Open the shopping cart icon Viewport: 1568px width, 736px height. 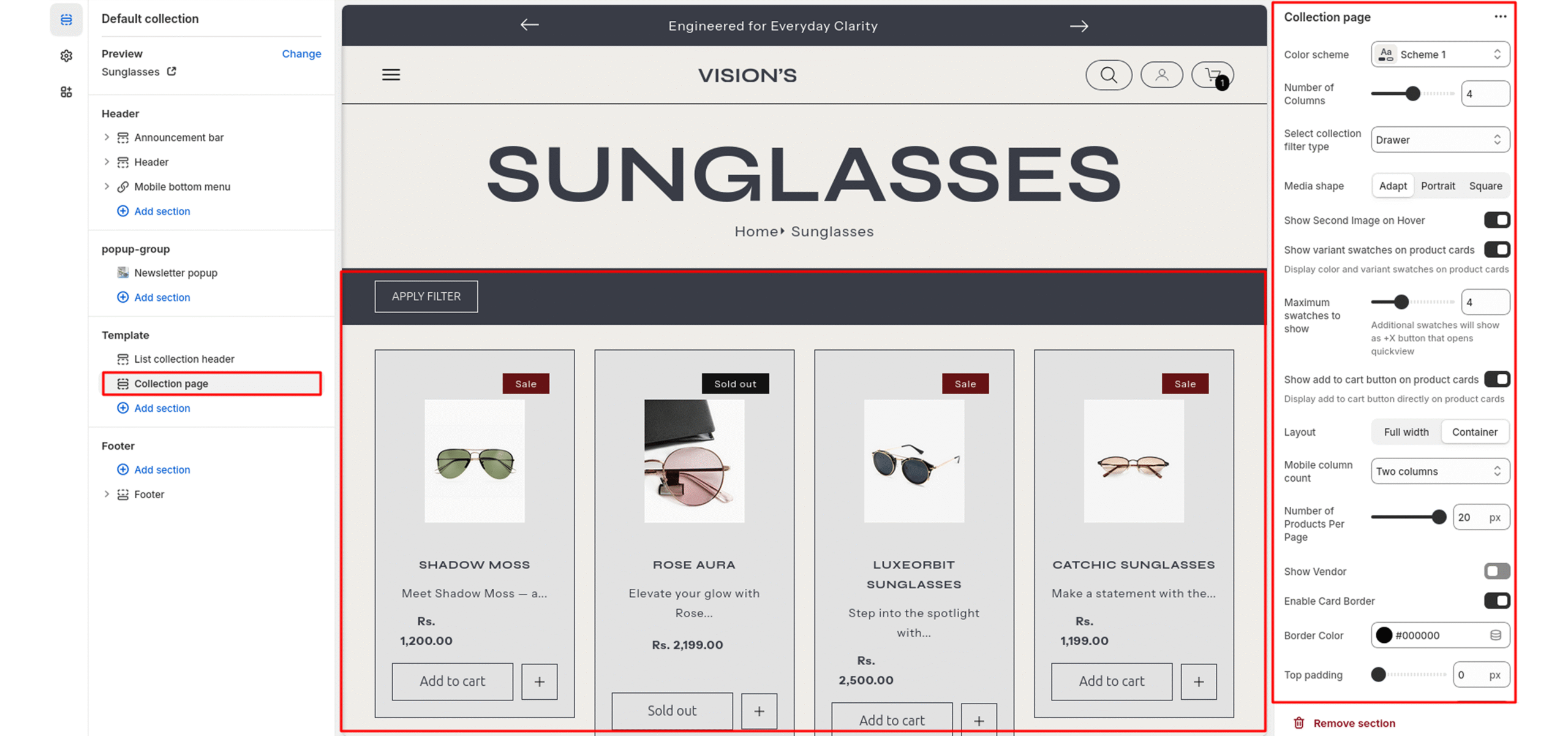click(1212, 75)
